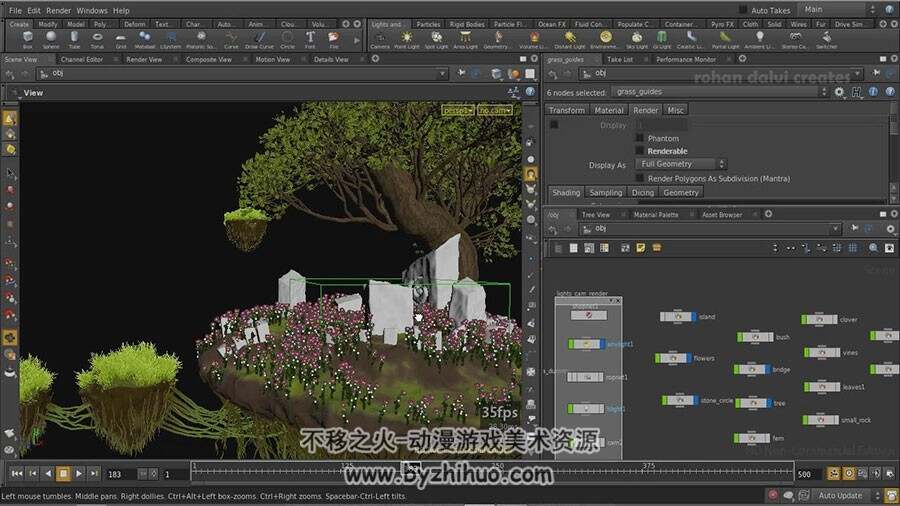Select the Font shelf tool

tap(310, 40)
